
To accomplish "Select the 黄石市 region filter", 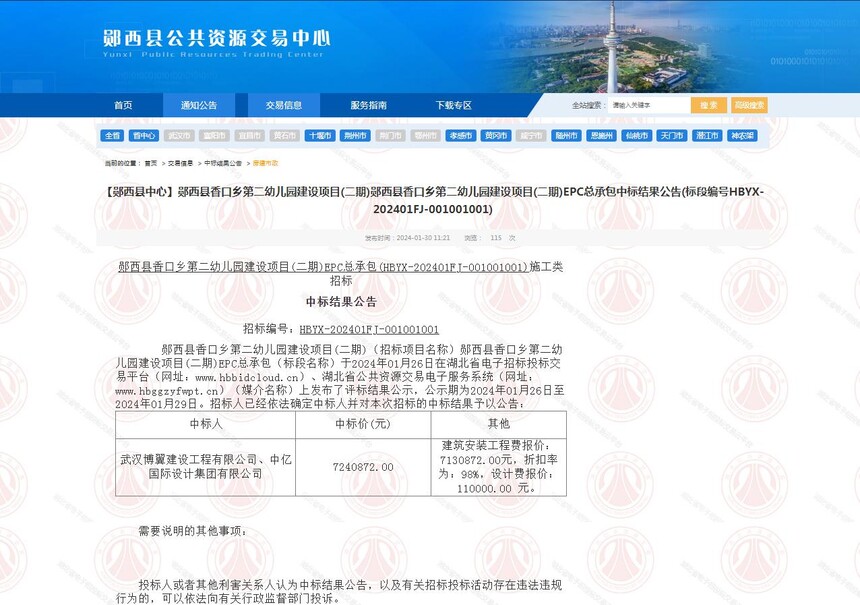I will click(285, 135).
